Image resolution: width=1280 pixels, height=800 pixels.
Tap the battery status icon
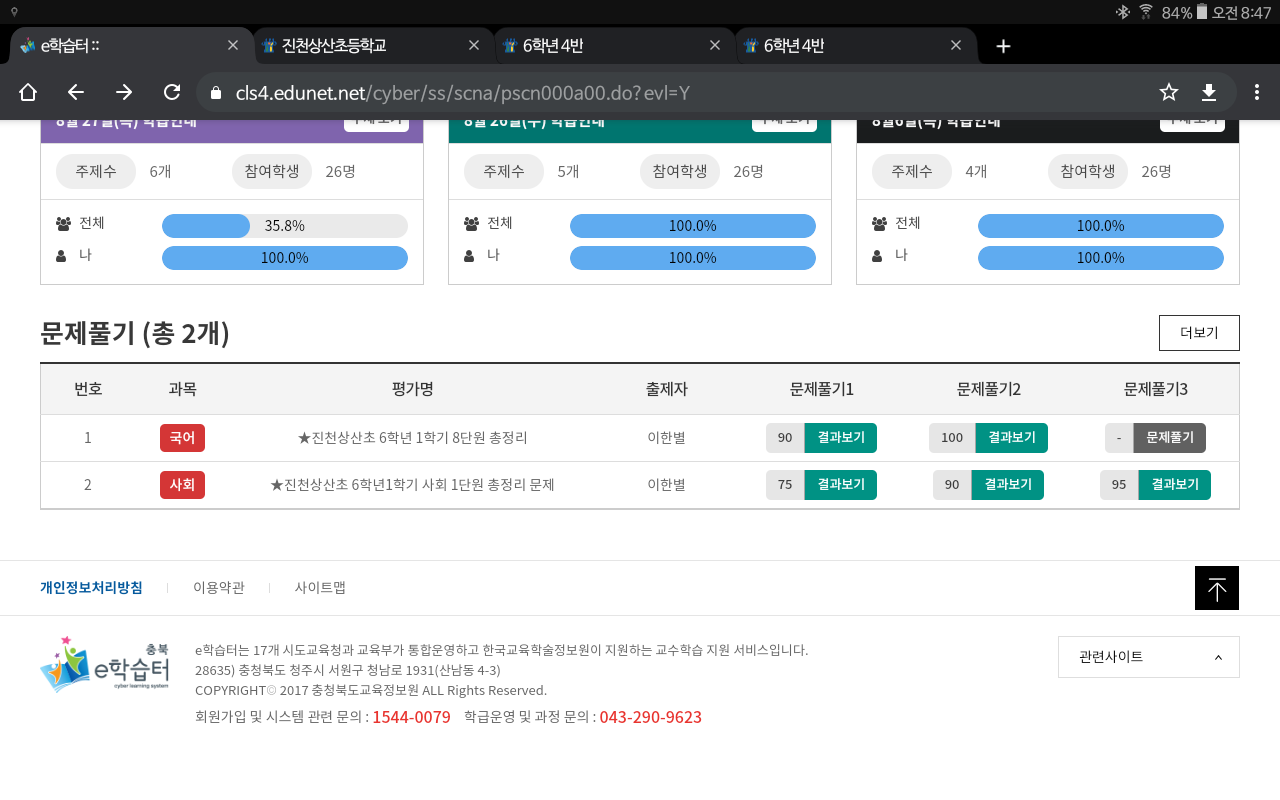click(x=1202, y=12)
